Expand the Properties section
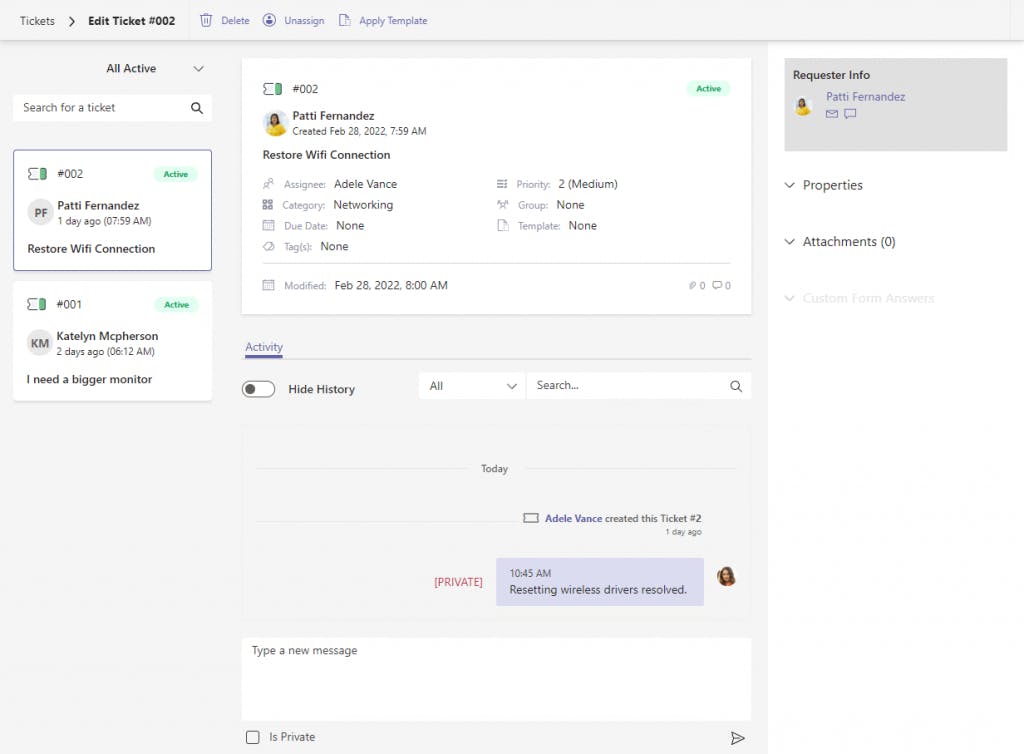This screenshot has height=754, width=1024. pyautogui.click(x=823, y=185)
